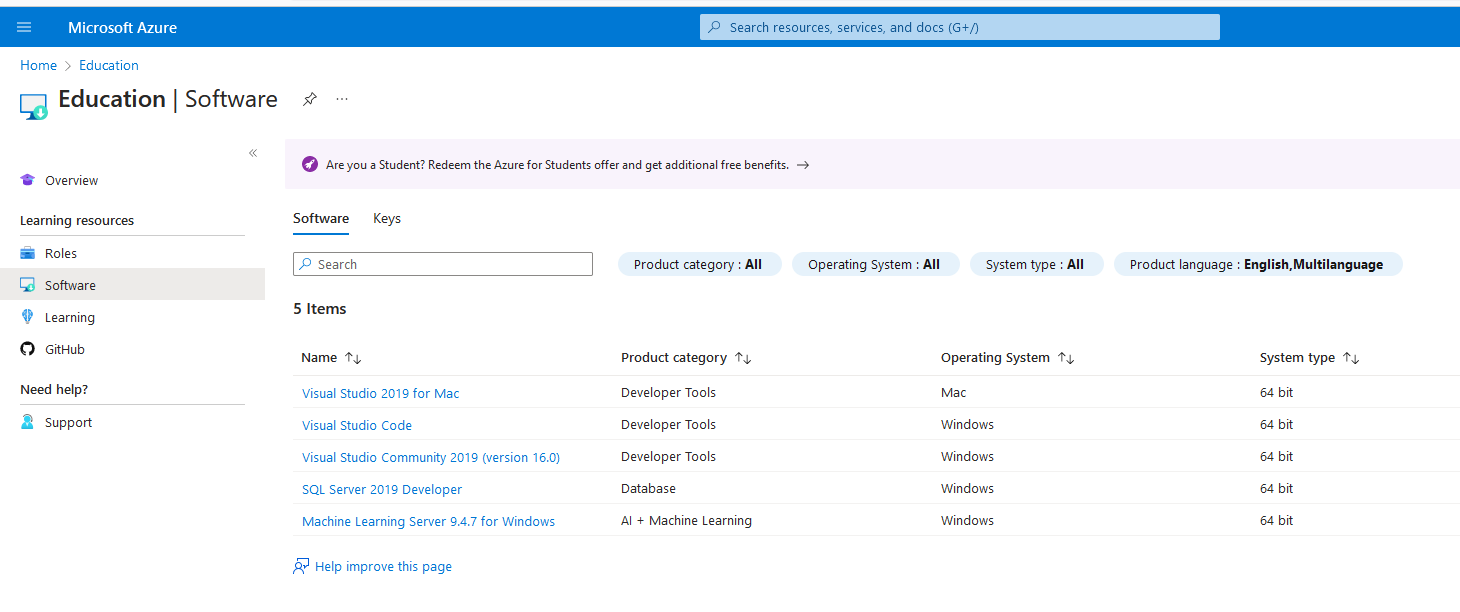Click the Roles briefcase icon

(27, 254)
